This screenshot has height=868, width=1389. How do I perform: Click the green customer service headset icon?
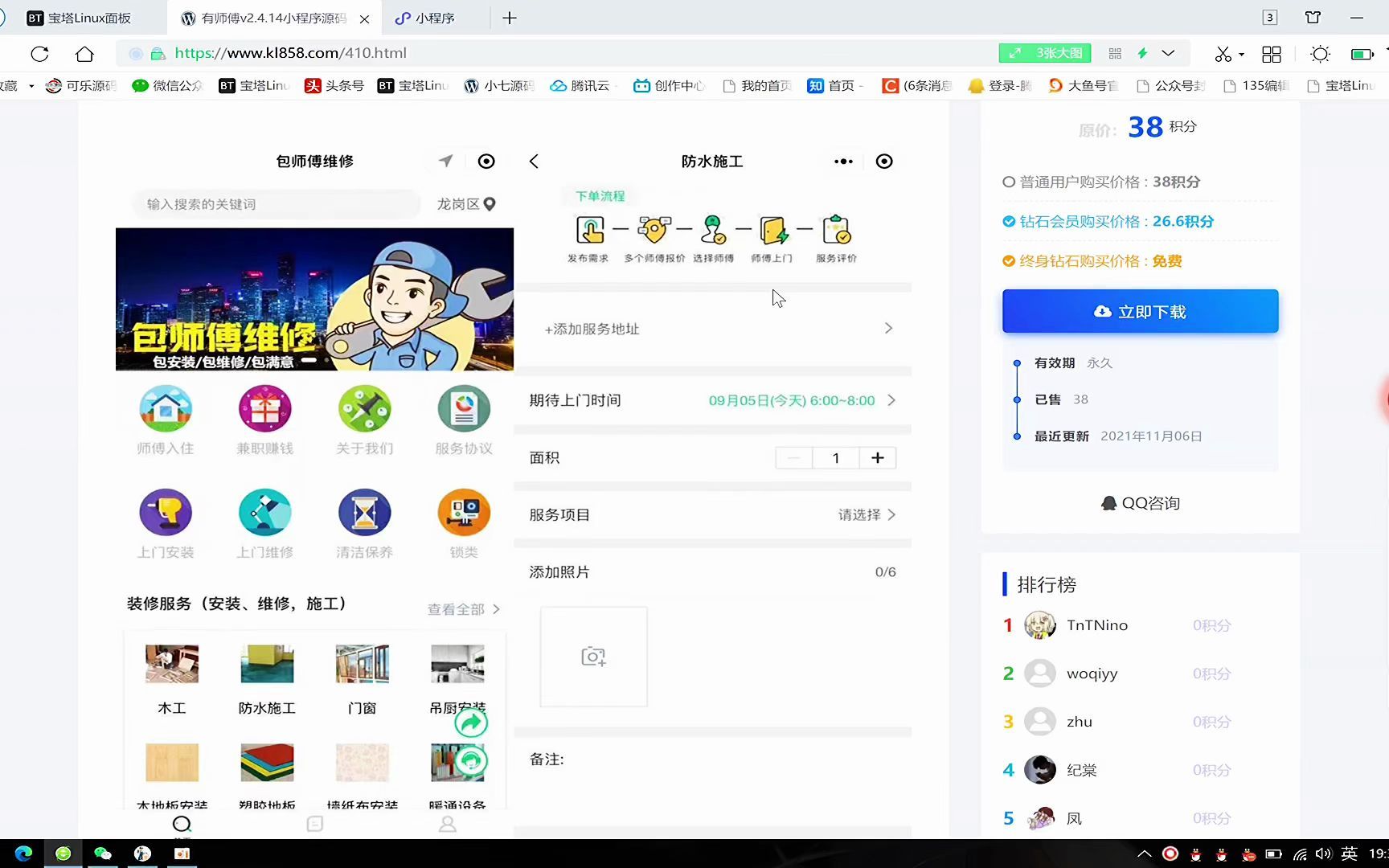click(x=471, y=760)
